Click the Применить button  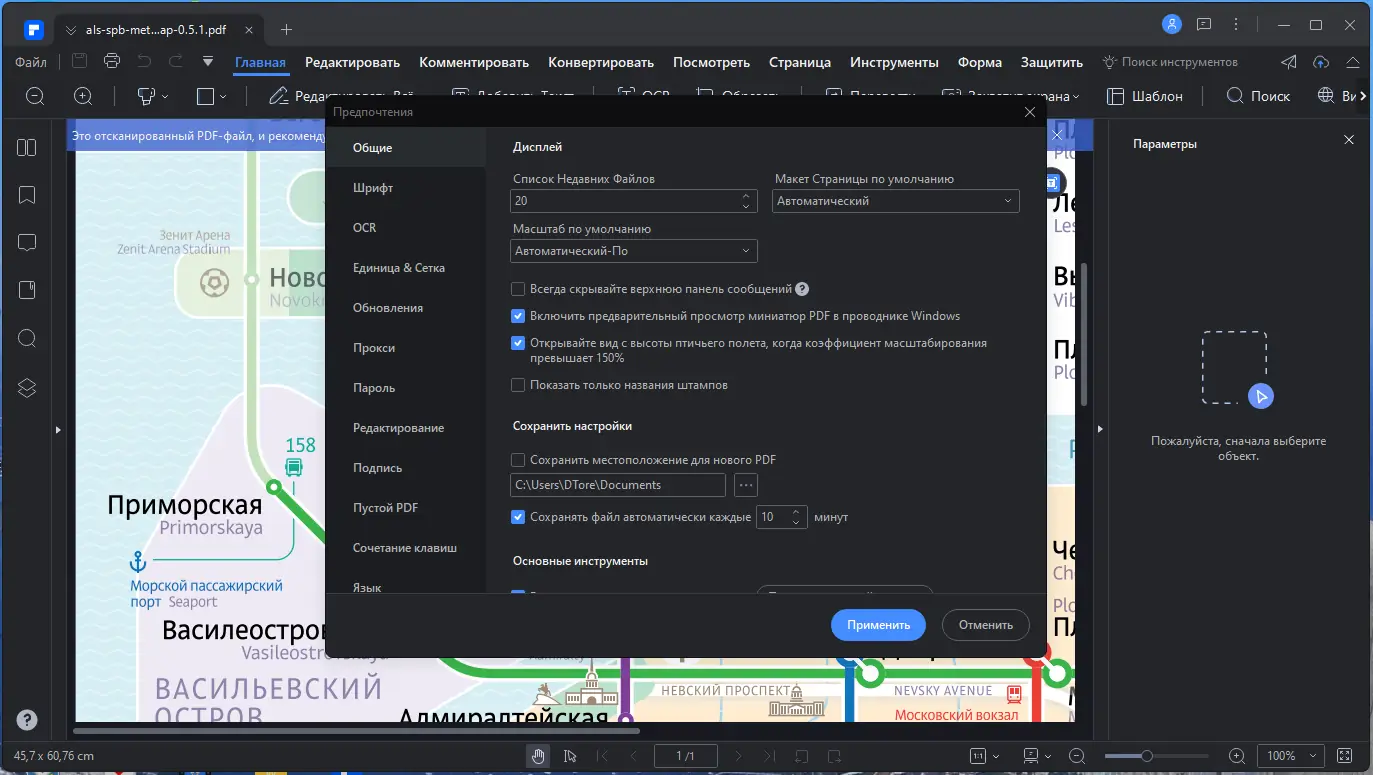tap(878, 625)
